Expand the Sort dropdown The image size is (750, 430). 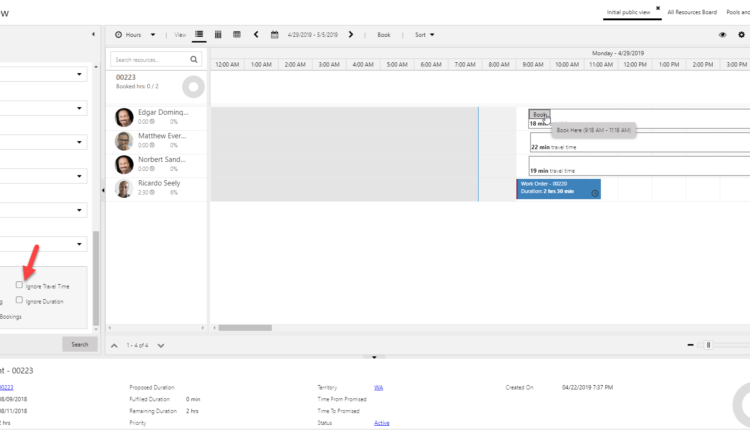pyautogui.click(x=424, y=34)
